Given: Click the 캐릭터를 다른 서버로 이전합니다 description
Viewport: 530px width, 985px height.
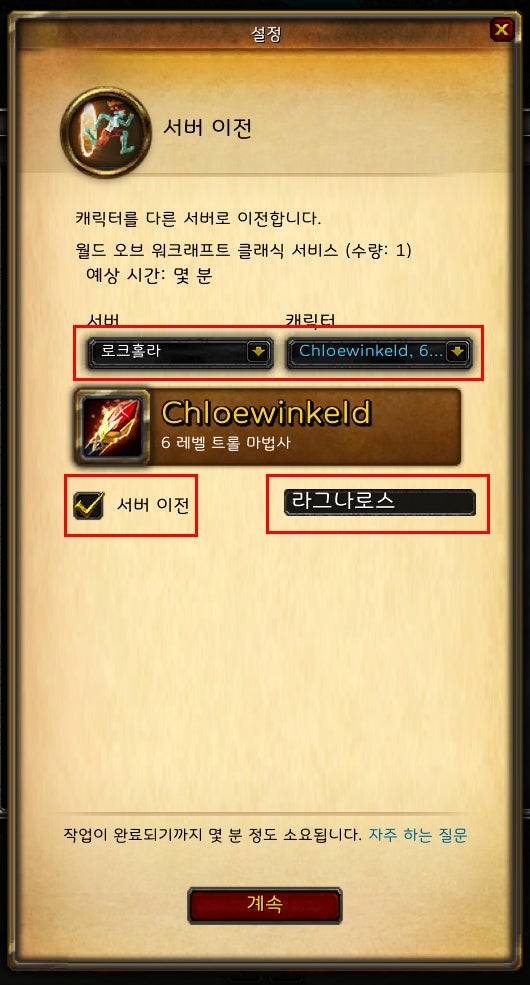Looking at the screenshot, I should 198,219.
